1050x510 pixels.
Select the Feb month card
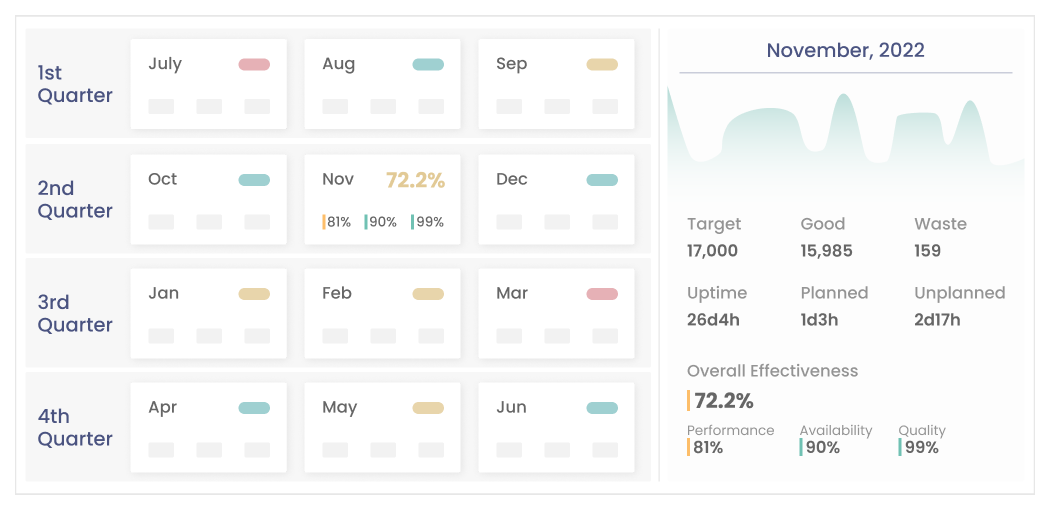pos(382,313)
